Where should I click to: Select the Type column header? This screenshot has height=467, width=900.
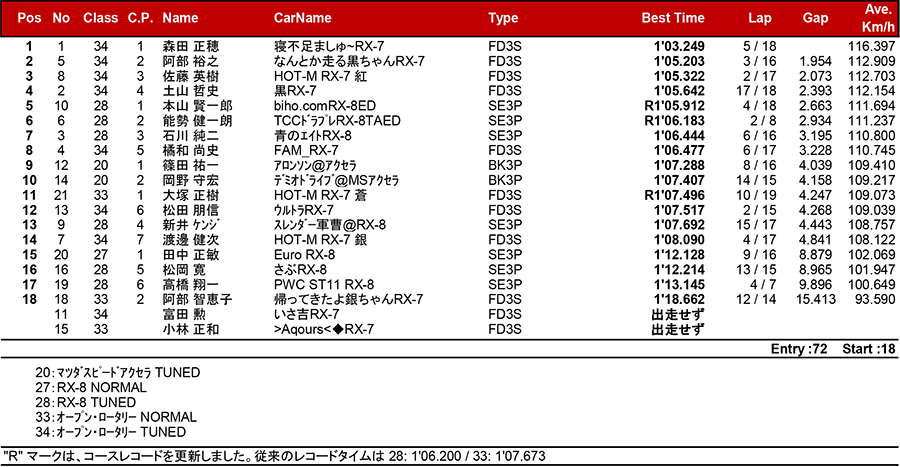coord(503,19)
